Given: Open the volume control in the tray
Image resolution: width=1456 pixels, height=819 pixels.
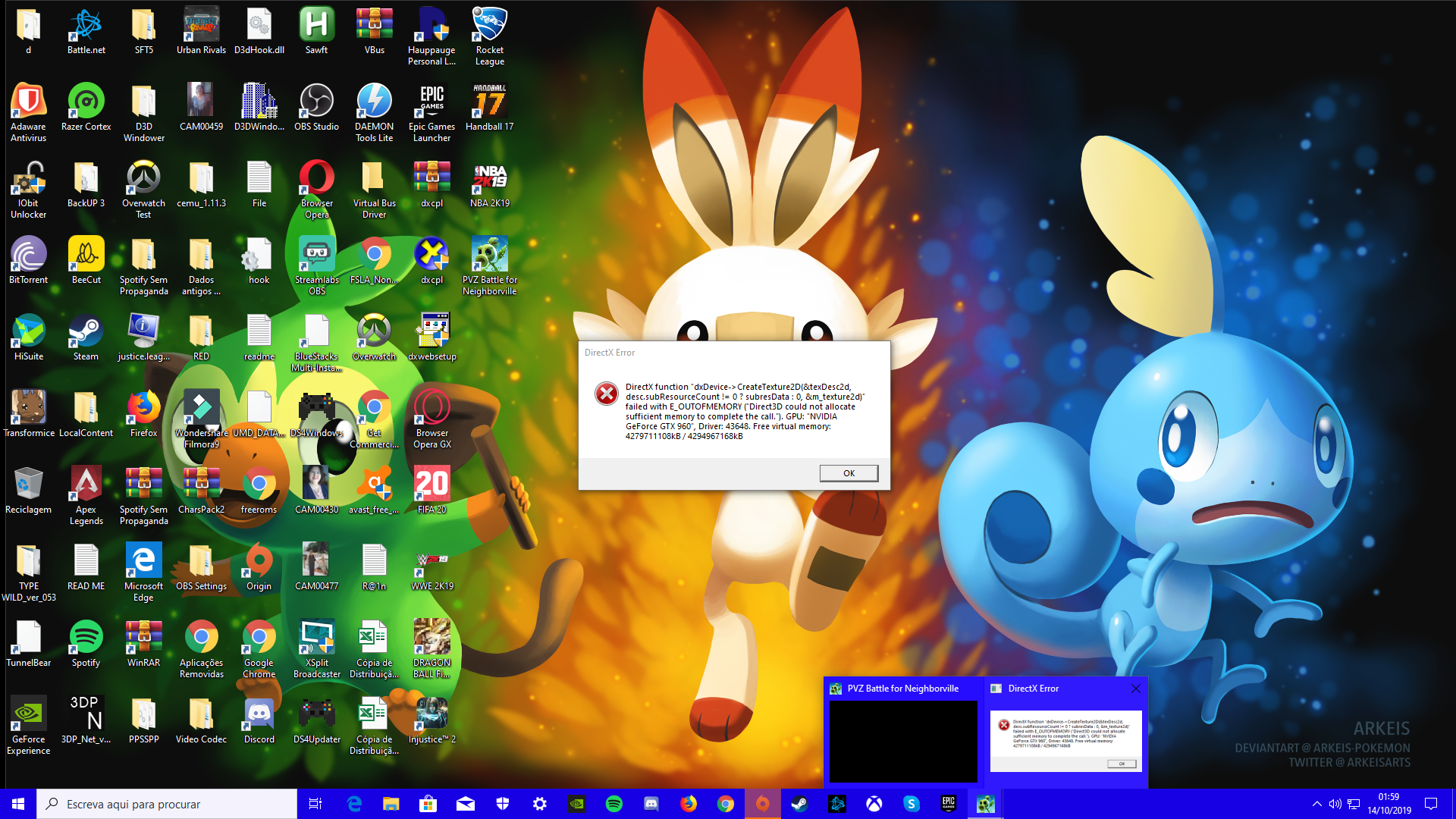Looking at the screenshot, I should pyautogui.click(x=1335, y=804).
